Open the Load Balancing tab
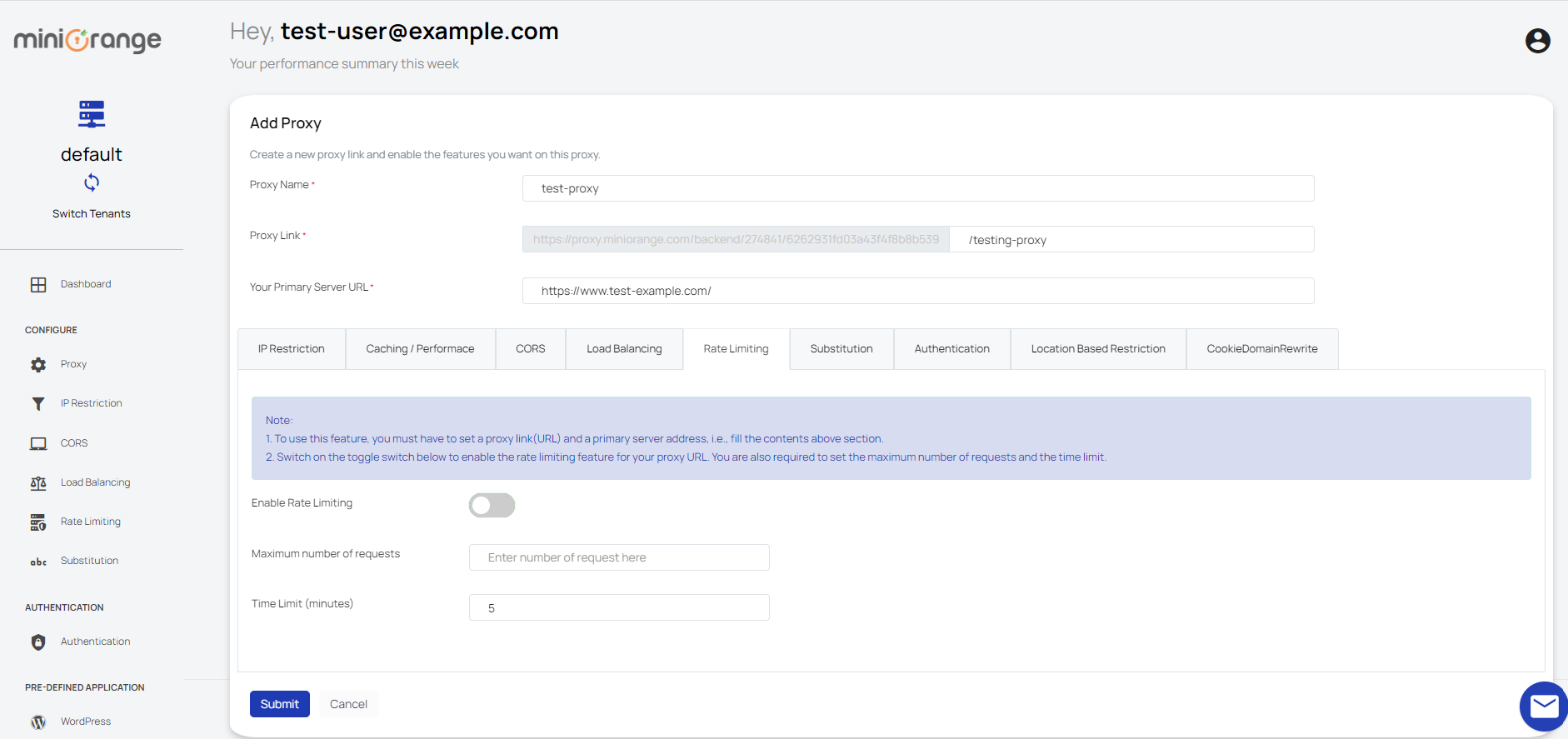This screenshot has height=739, width=1568. point(624,349)
